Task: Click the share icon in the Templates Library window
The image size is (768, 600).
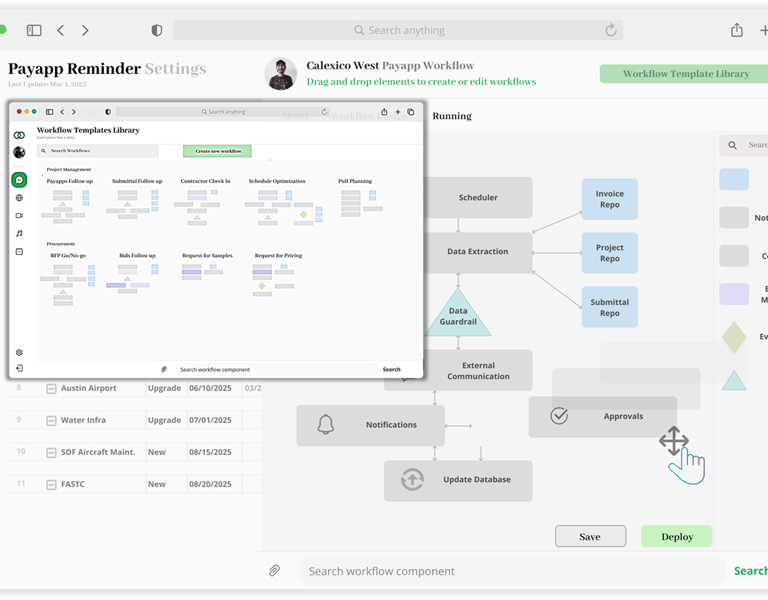Action: [x=384, y=112]
